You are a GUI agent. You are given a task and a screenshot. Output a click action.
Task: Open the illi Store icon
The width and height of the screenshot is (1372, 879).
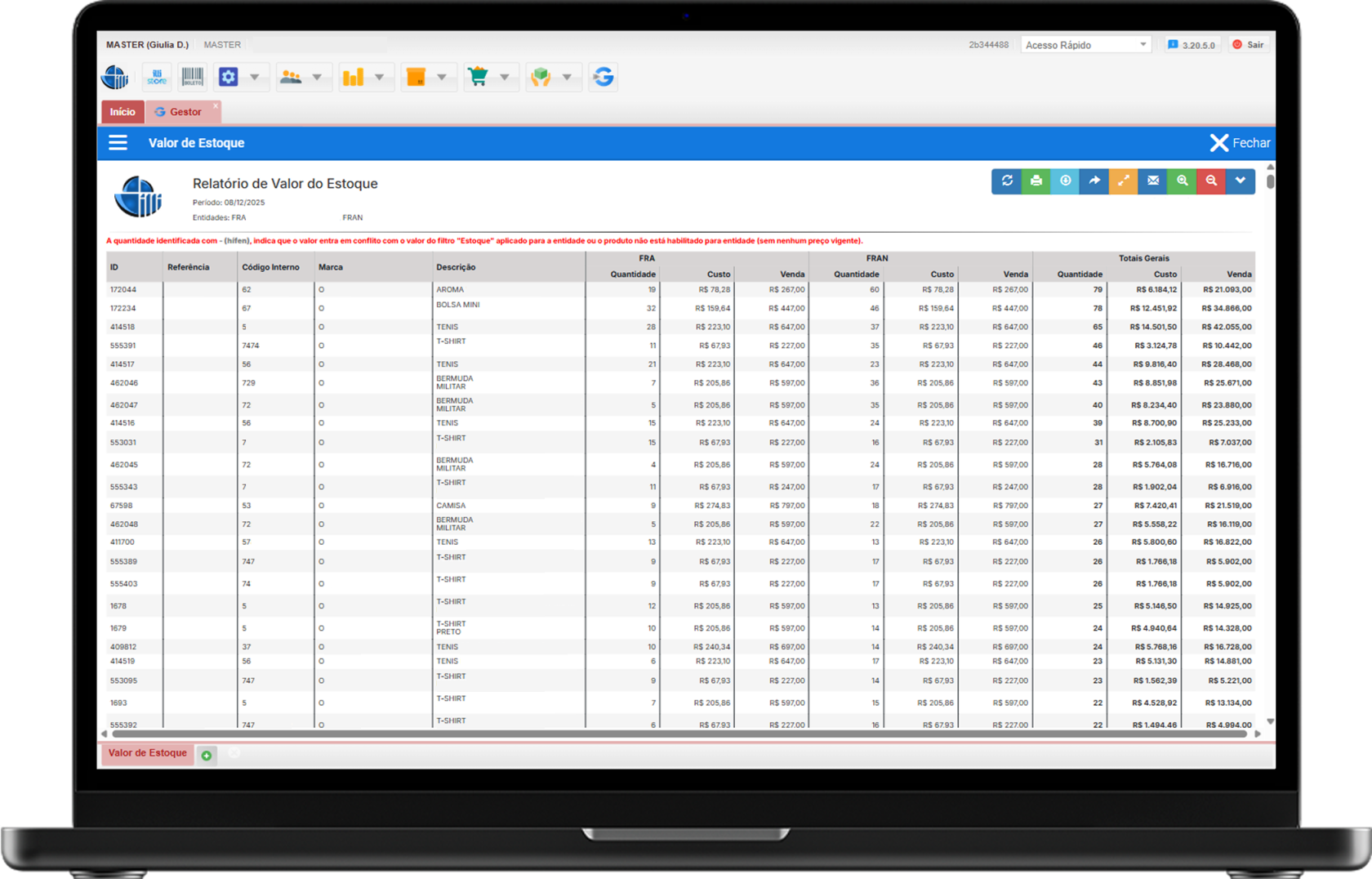pyautogui.click(x=157, y=77)
